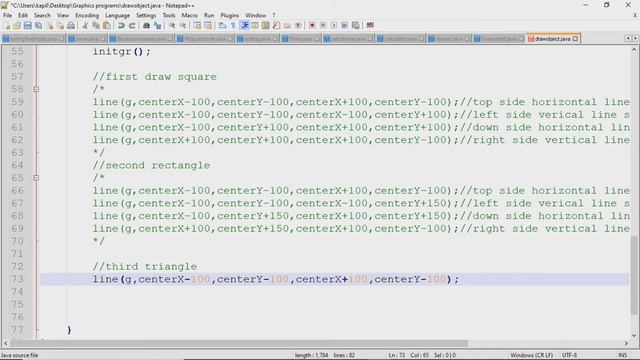Screen dimensions: 640x360
Task: Open the Macro menu
Action: (x=189, y=16)
